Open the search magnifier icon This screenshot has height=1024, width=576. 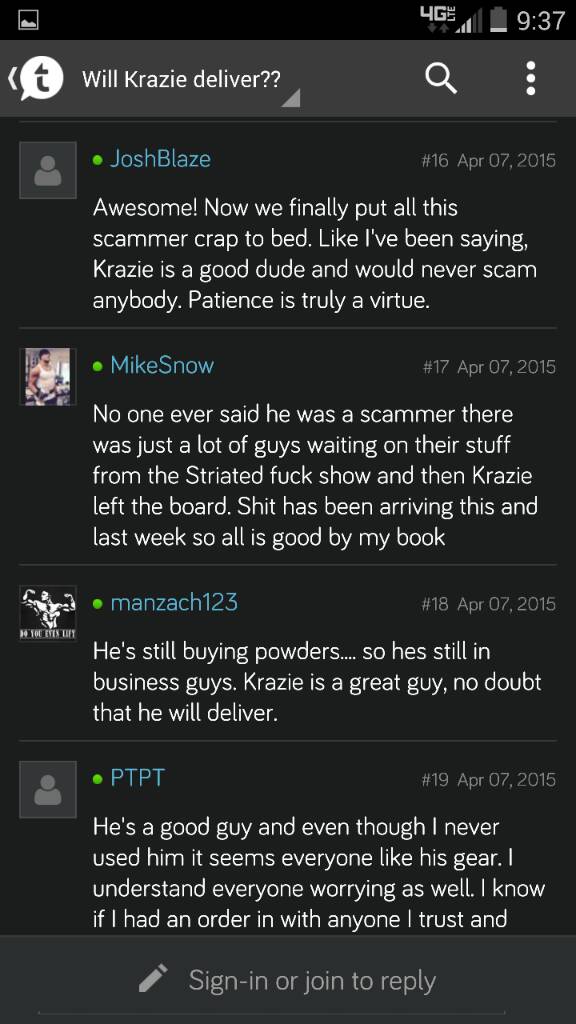pos(441,79)
